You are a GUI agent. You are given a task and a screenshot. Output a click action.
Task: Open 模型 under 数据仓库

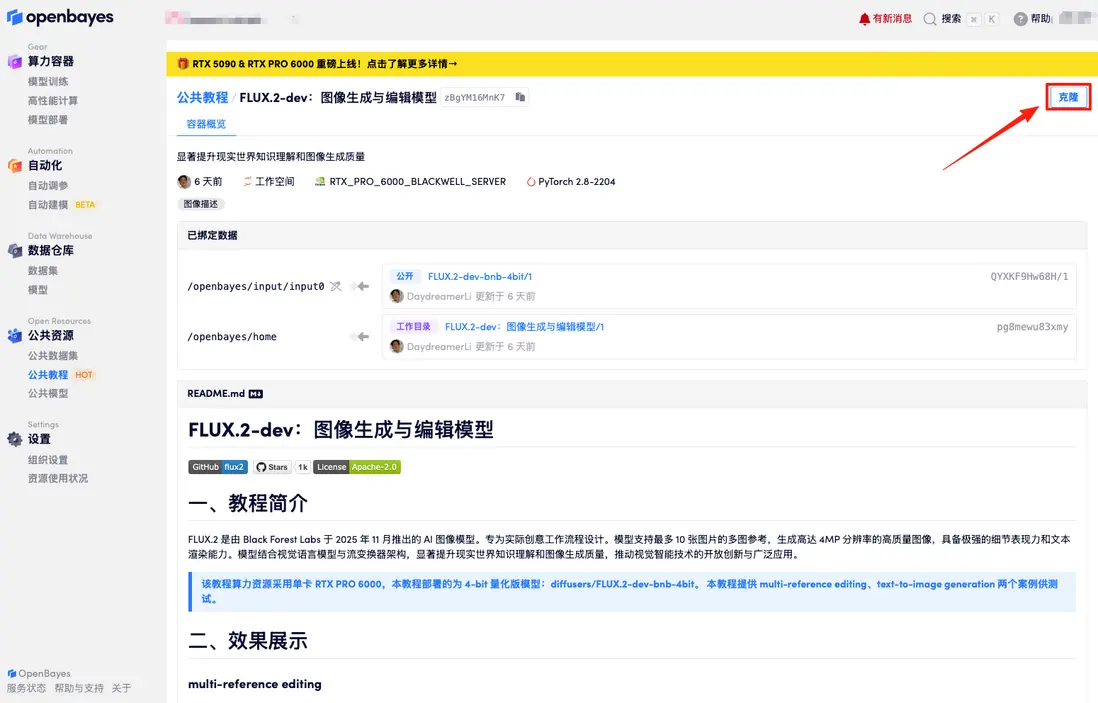point(38,289)
